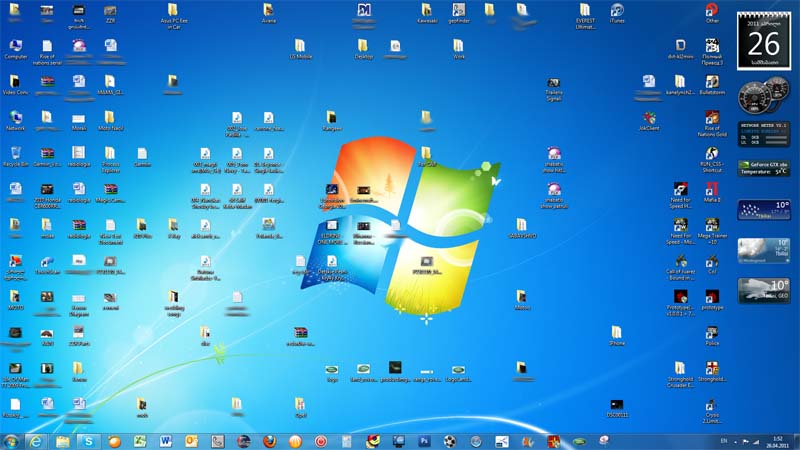Open the Windows Start menu

tap(11, 441)
